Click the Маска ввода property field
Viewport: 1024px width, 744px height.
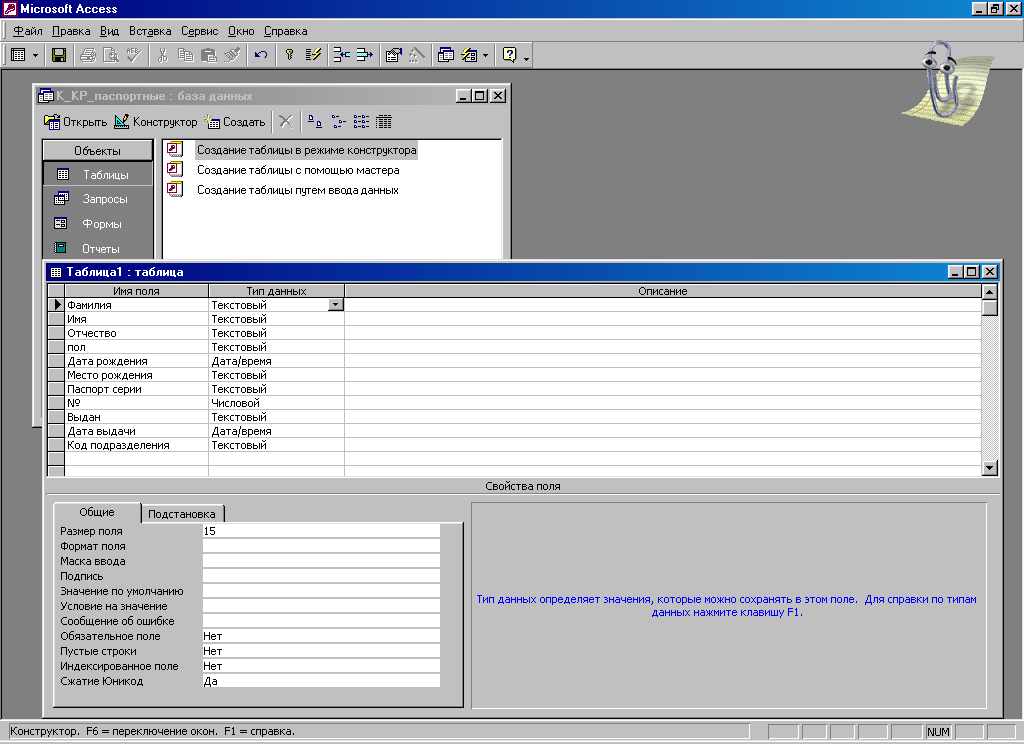321,561
